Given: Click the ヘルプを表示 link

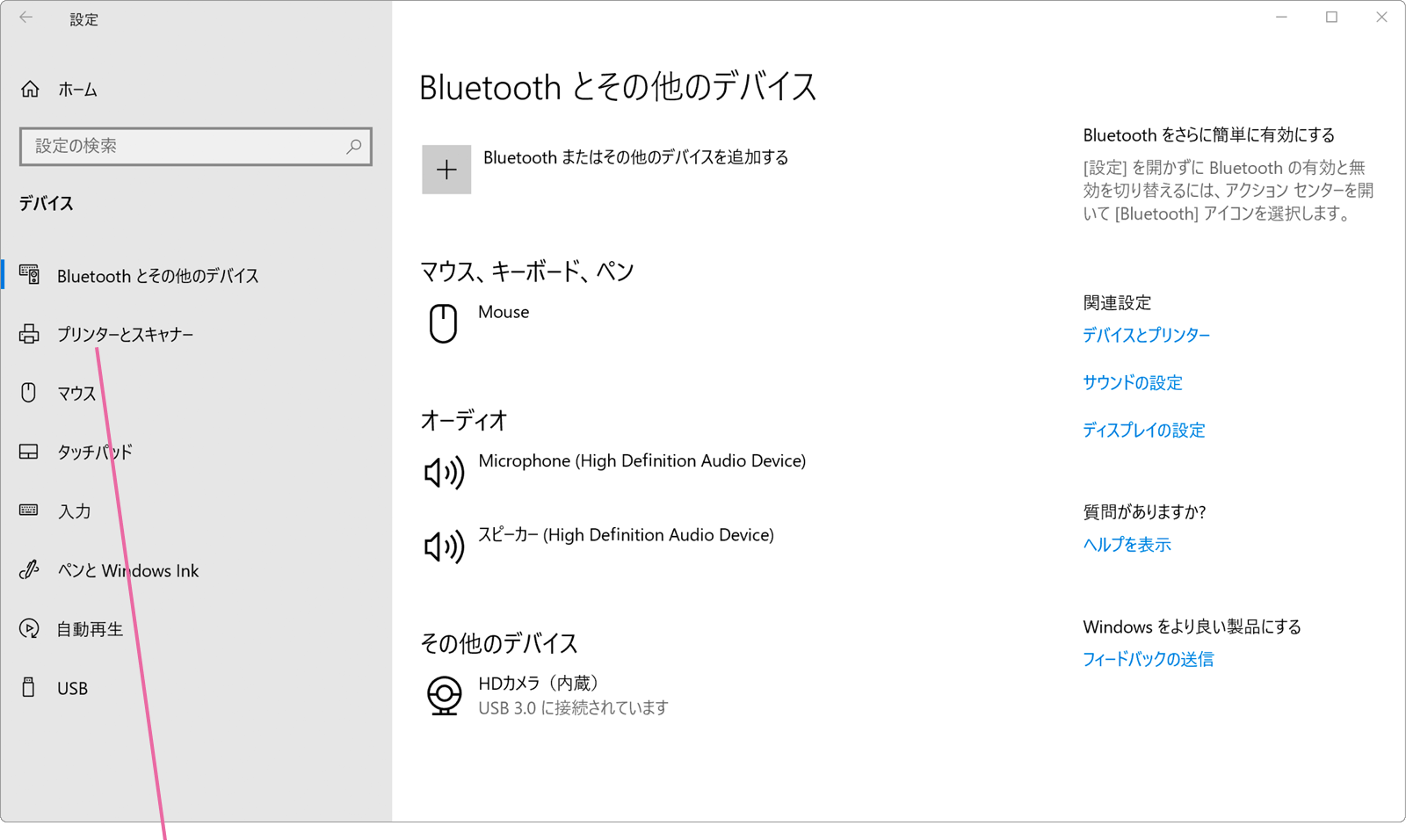Looking at the screenshot, I should point(1127,545).
